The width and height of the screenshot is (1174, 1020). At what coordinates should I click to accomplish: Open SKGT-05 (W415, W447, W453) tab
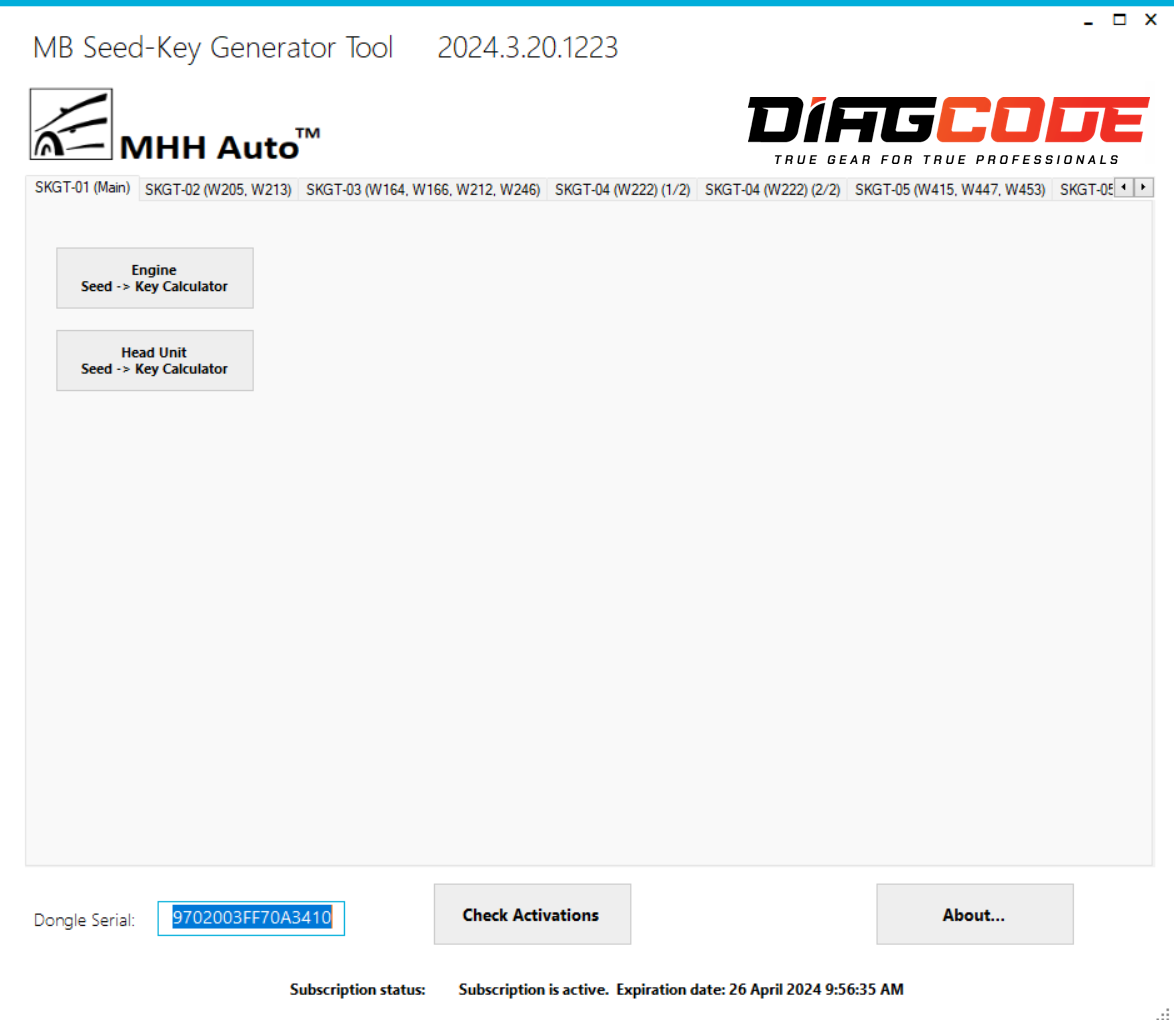tap(949, 190)
